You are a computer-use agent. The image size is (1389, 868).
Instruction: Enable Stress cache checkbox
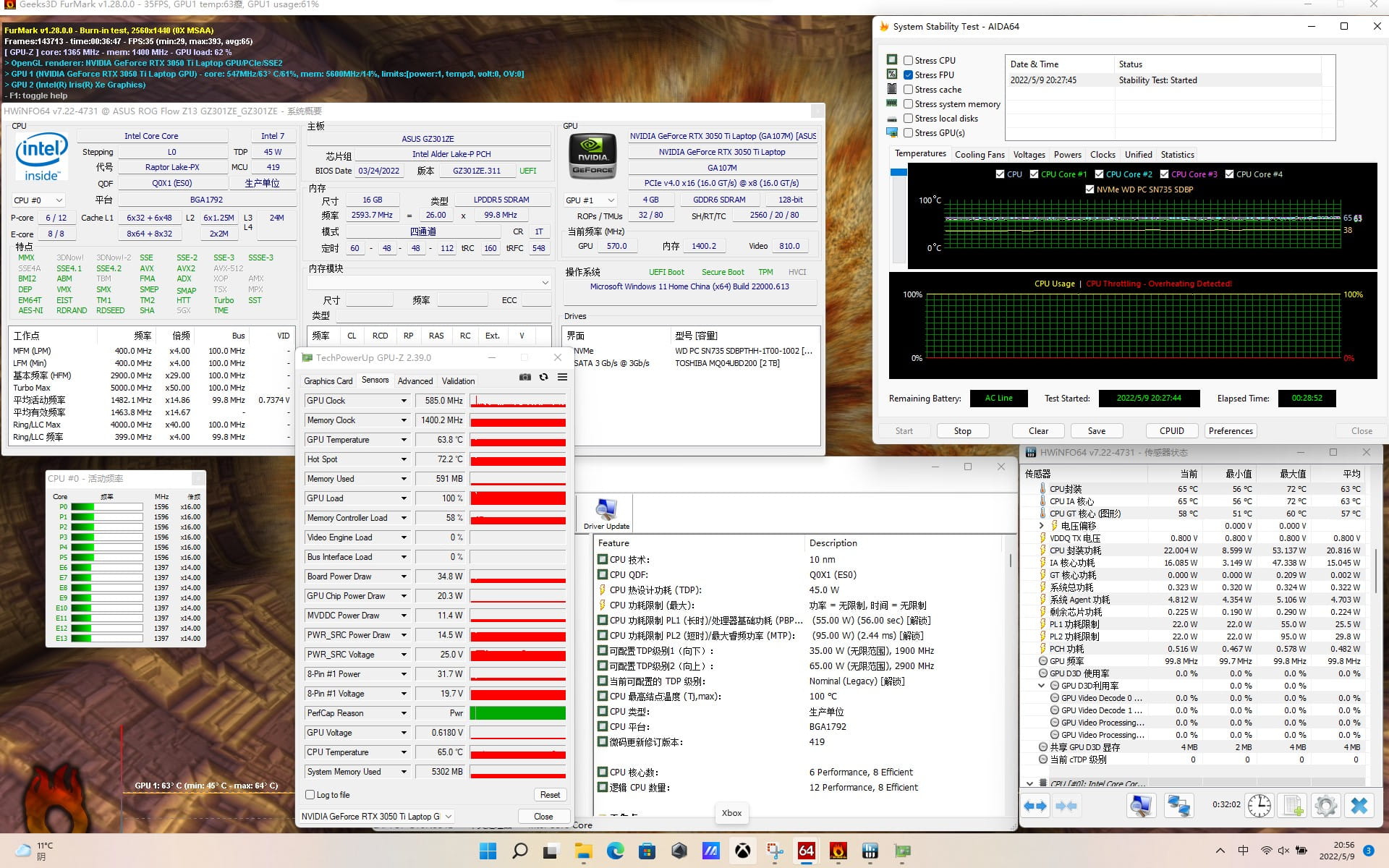click(908, 90)
